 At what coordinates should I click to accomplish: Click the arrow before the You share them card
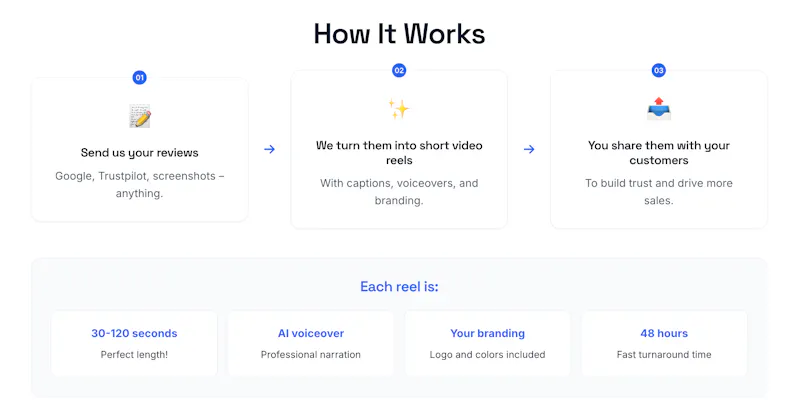coord(529,149)
